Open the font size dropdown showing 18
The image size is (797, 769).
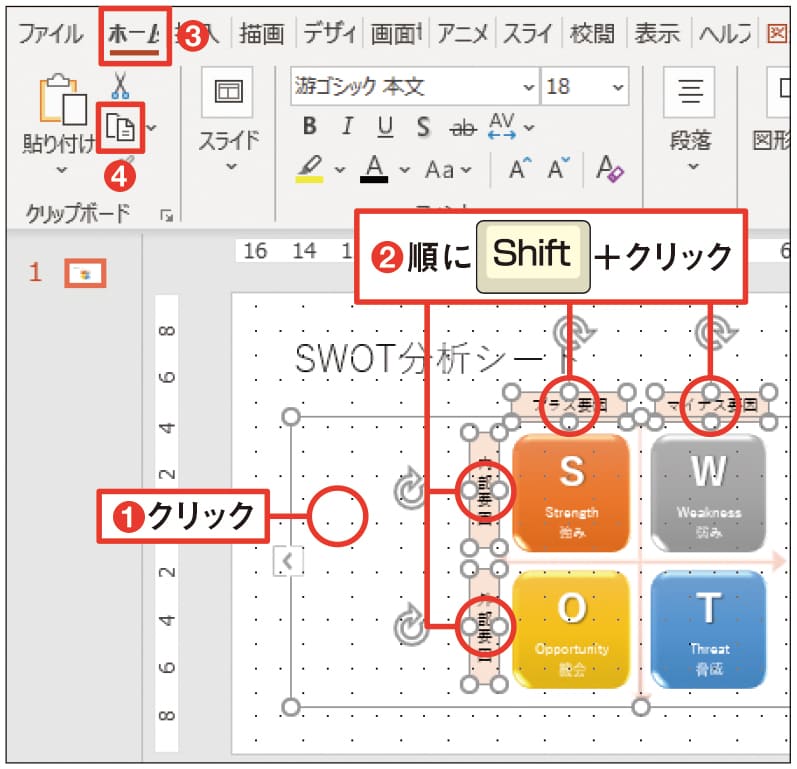pos(618,87)
